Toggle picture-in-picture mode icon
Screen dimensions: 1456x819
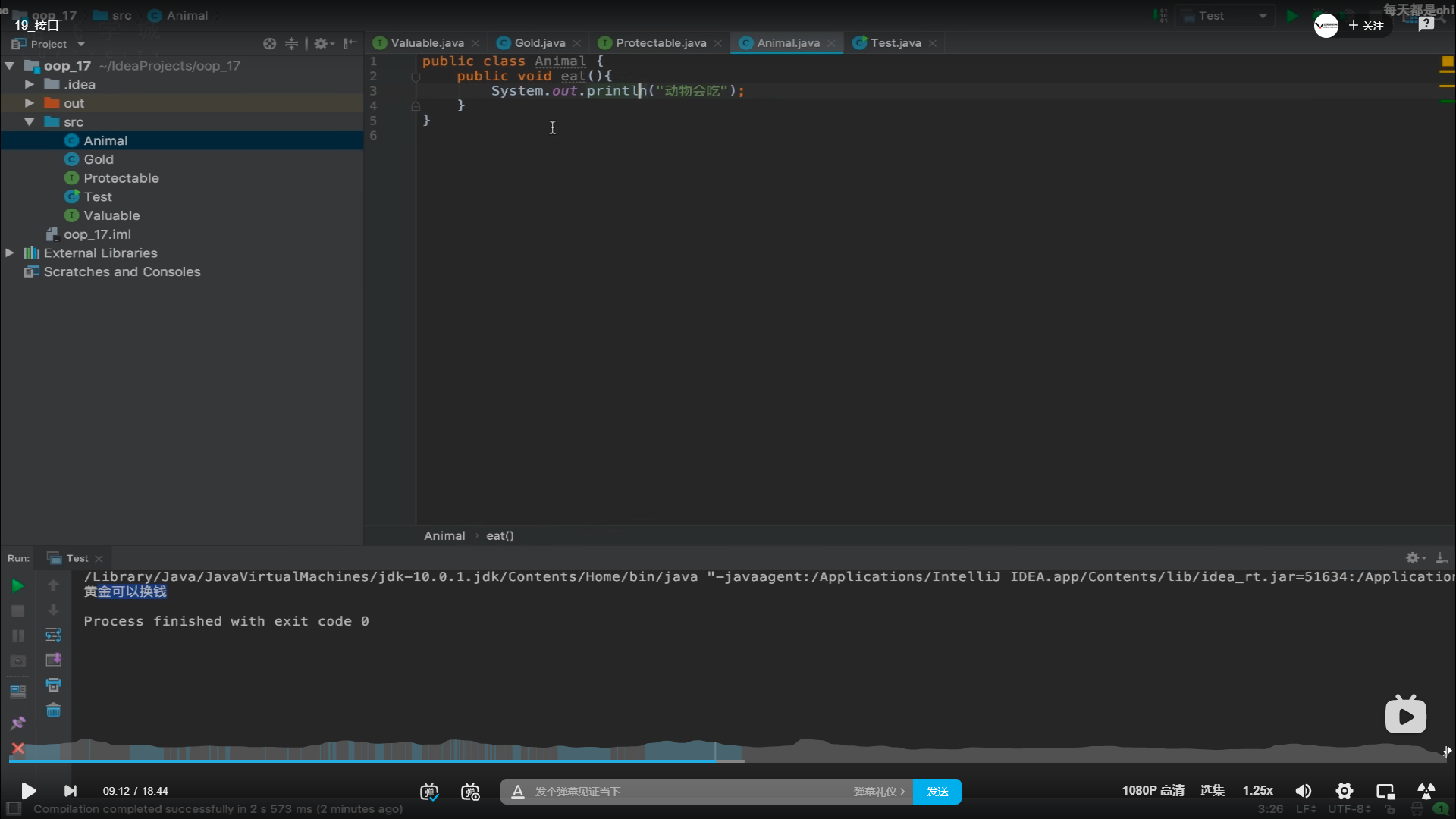[x=1385, y=791]
